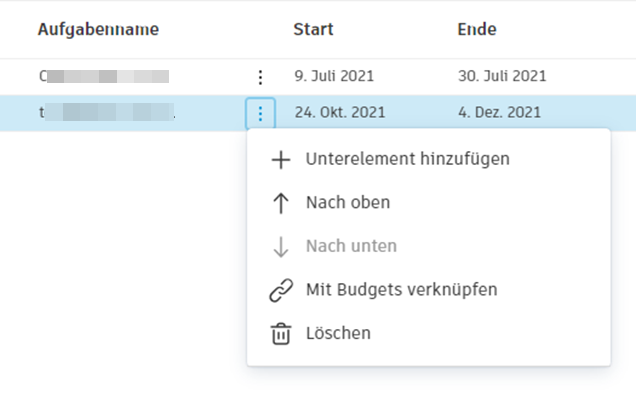Image resolution: width=636 pixels, height=408 pixels.
Task: Select the first task's name cell
Action: click(104, 76)
